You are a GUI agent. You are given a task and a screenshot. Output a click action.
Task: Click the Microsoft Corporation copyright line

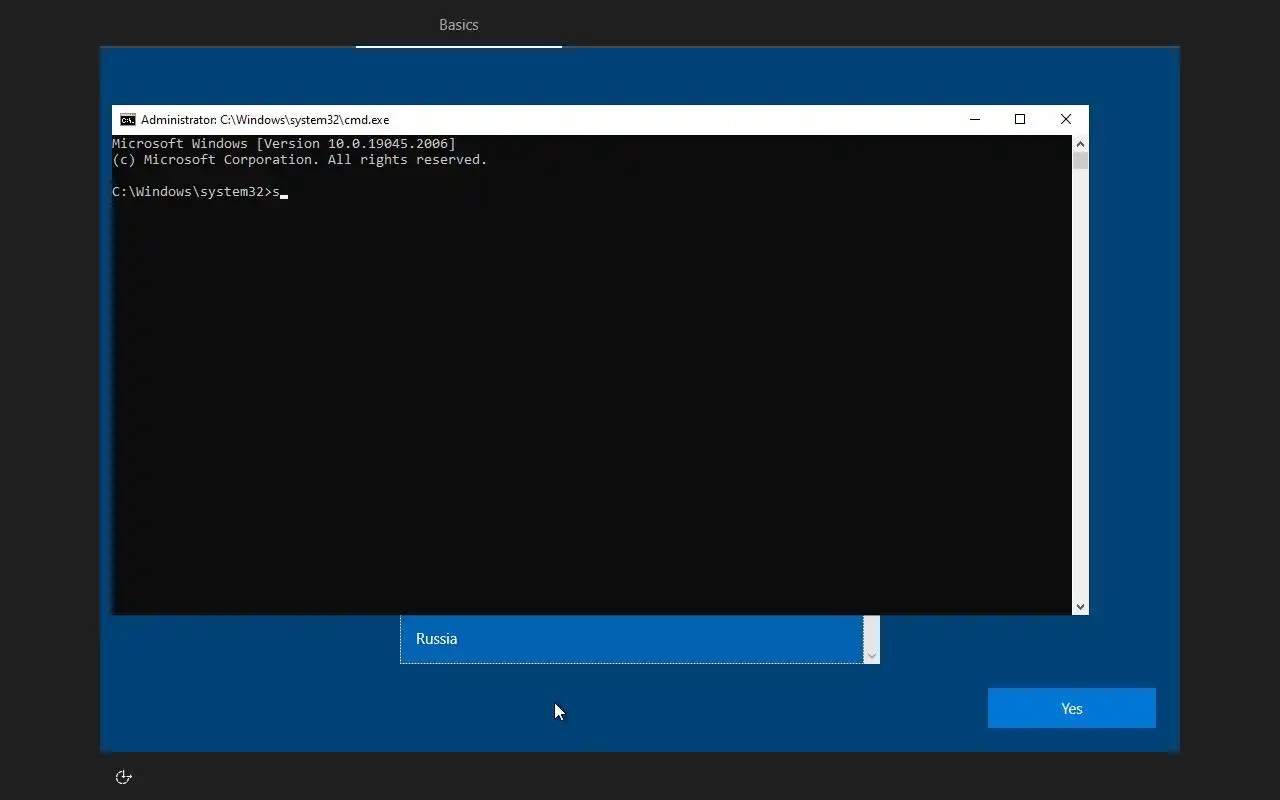coord(300,160)
